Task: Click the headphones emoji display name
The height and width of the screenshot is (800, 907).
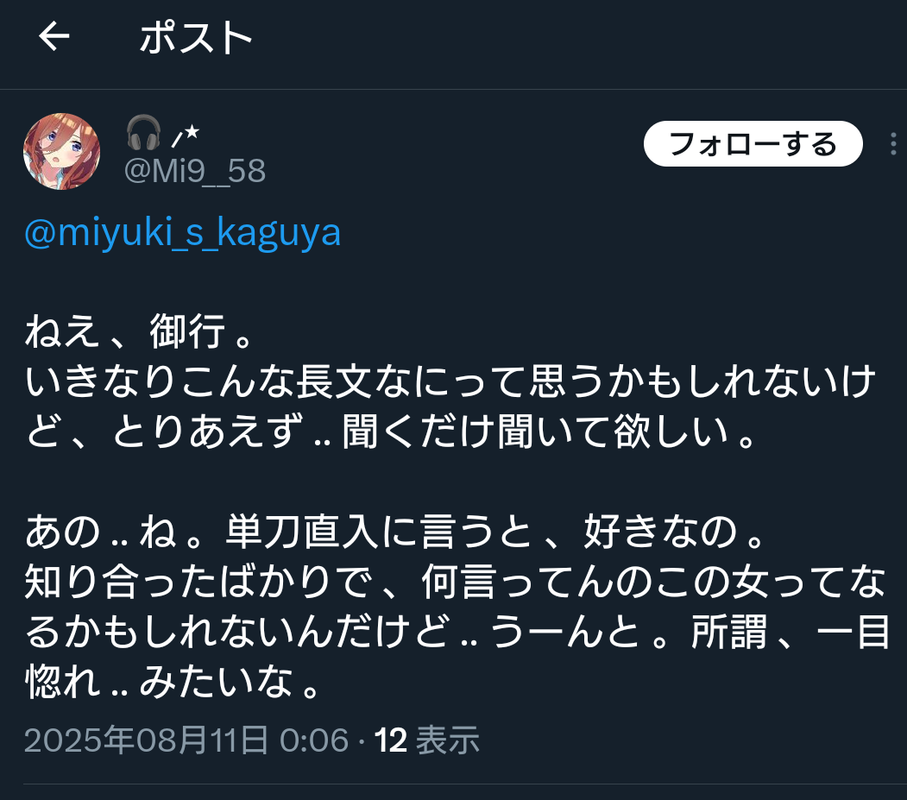Action: click(143, 132)
